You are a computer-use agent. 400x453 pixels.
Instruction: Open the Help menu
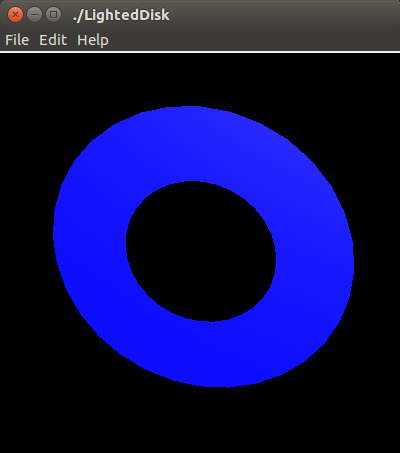click(x=93, y=40)
